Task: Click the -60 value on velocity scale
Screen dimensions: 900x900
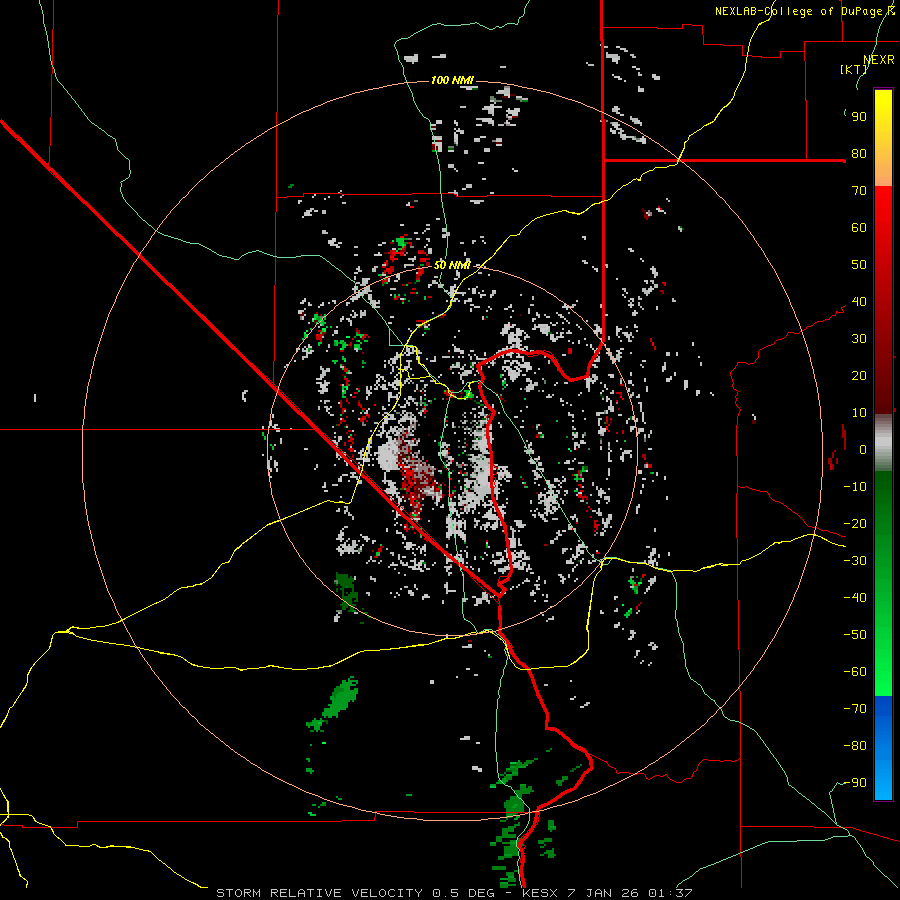Action: [855, 672]
